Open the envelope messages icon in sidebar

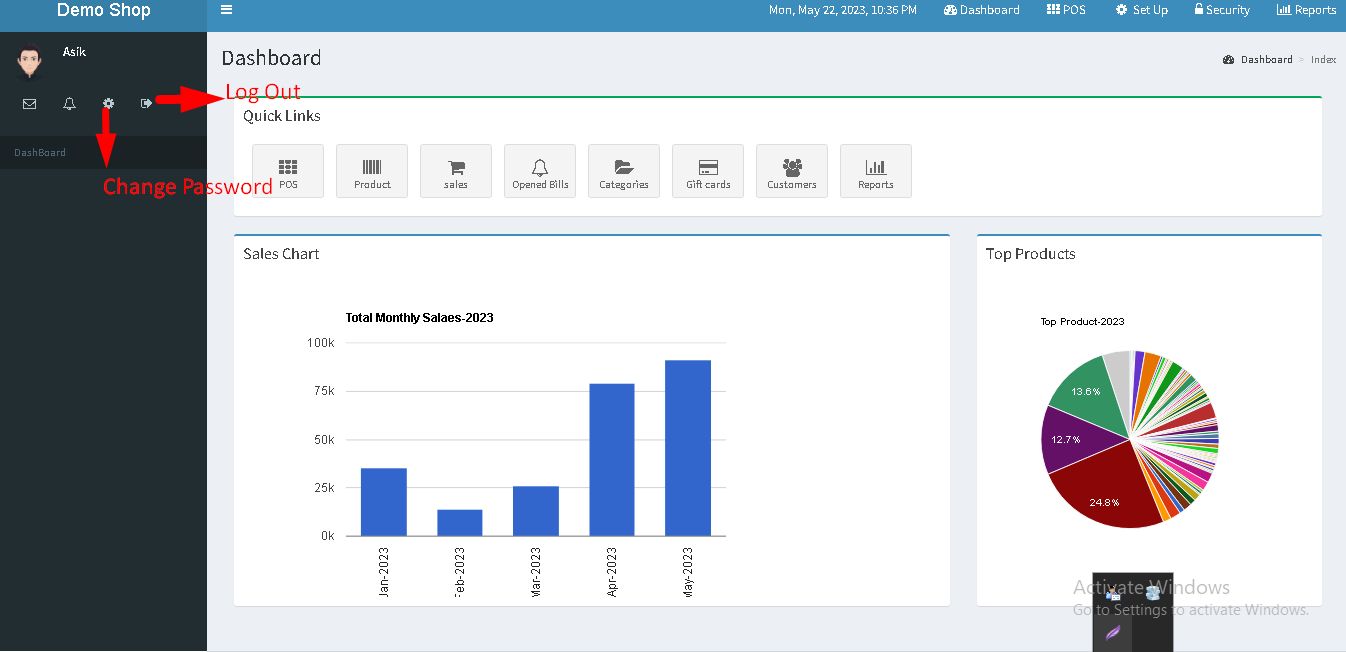(29, 103)
